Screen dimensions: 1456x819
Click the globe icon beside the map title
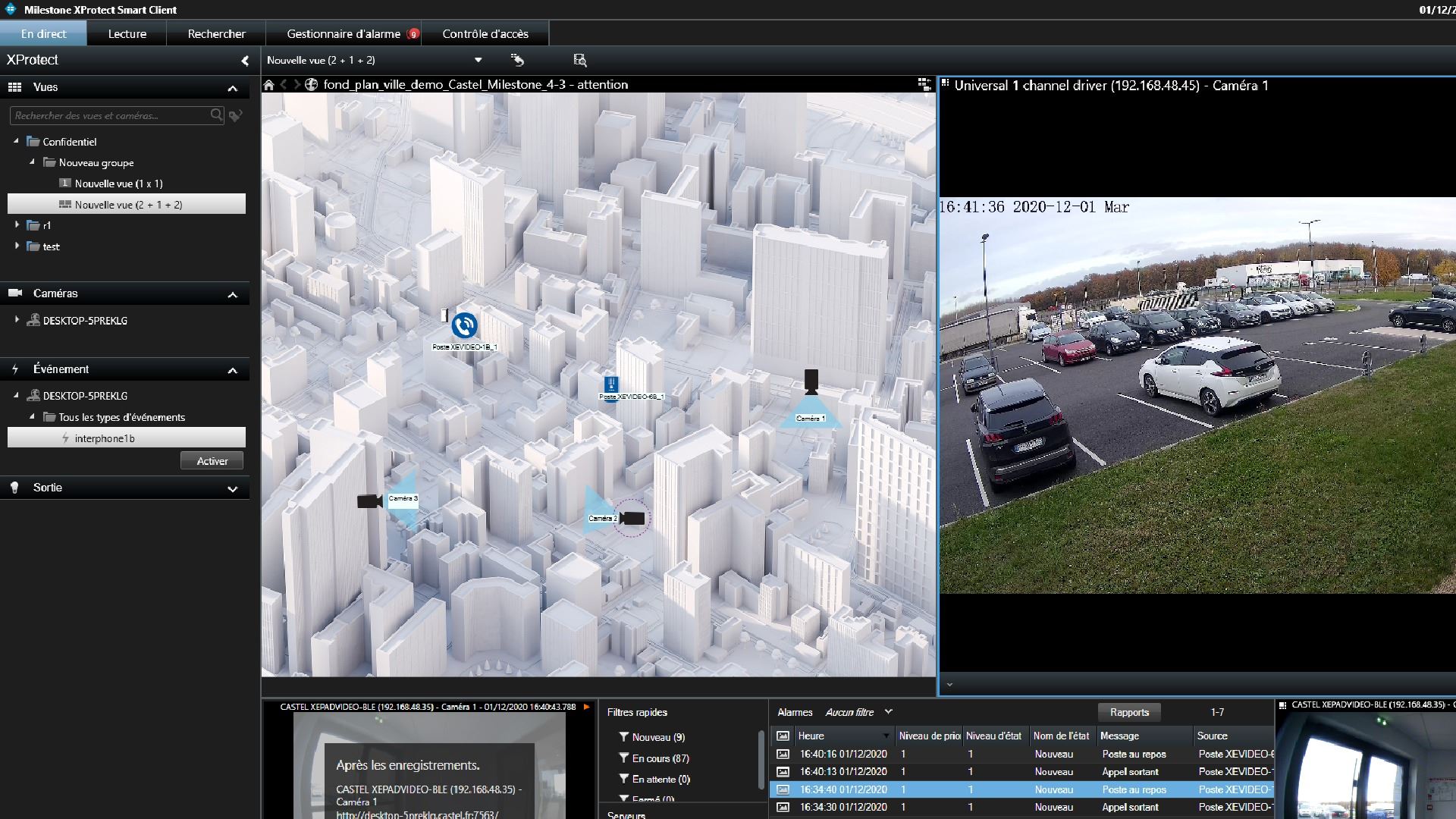[x=311, y=85]
